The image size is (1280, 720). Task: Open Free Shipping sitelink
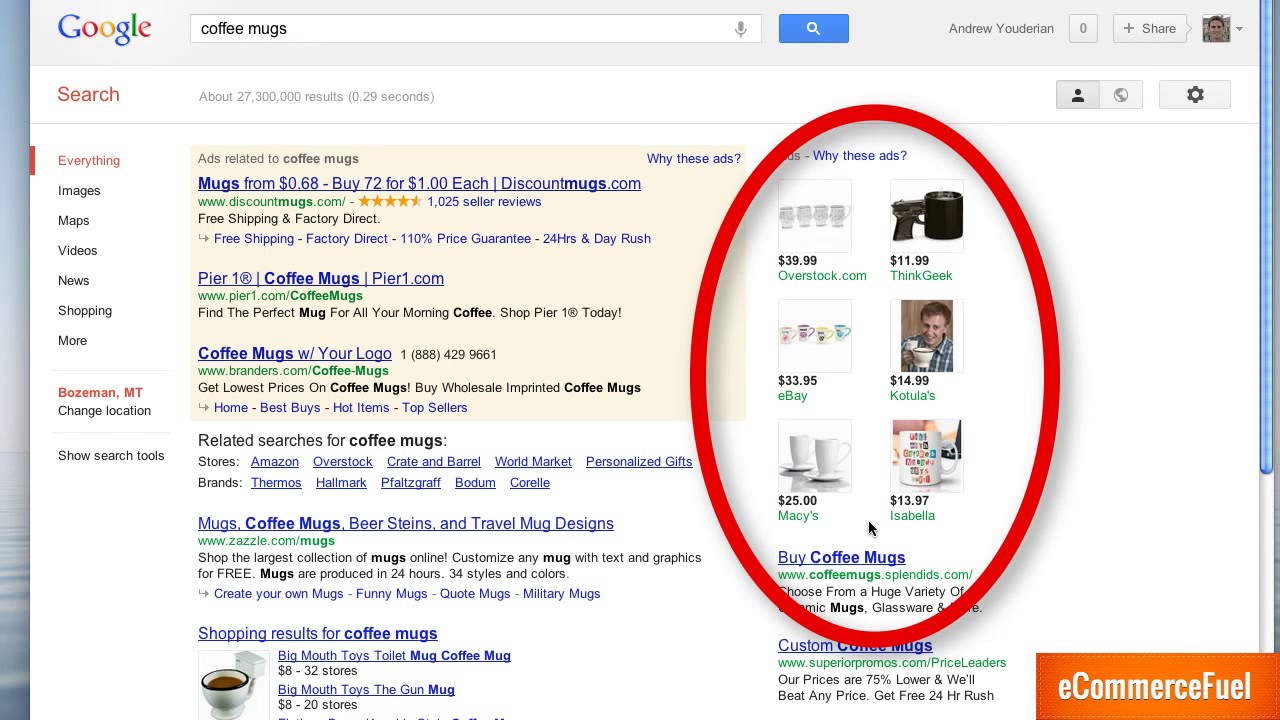(x=254, y=238)
